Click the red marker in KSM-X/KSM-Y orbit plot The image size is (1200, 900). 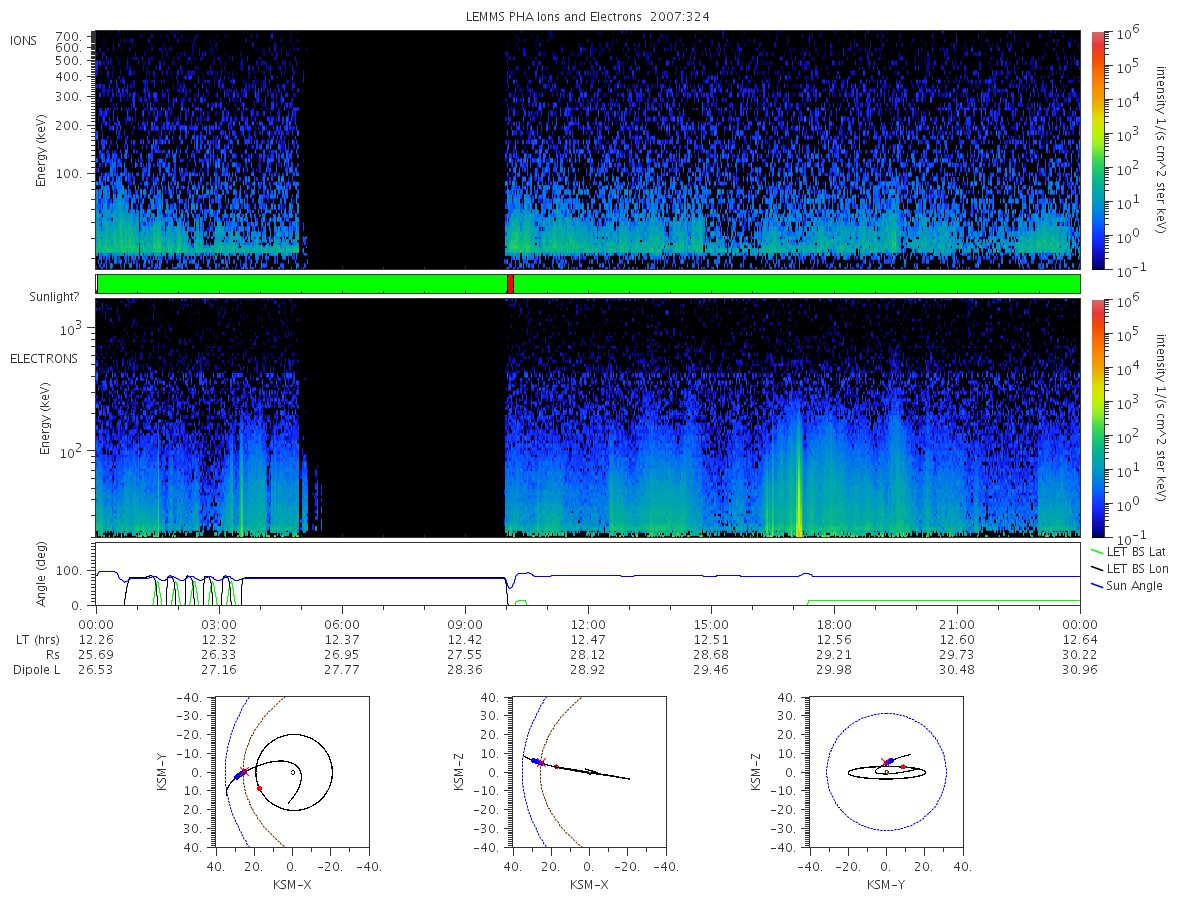(x=259, y=788)
